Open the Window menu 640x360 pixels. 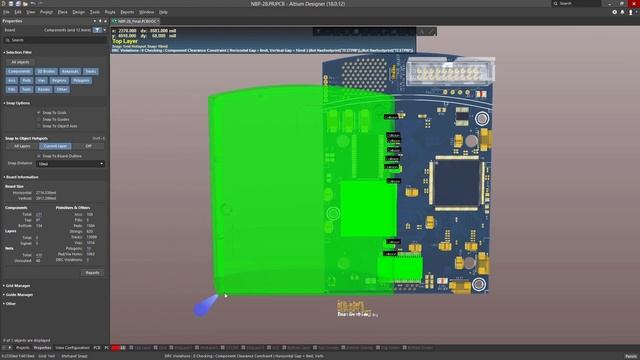[147, 12]
